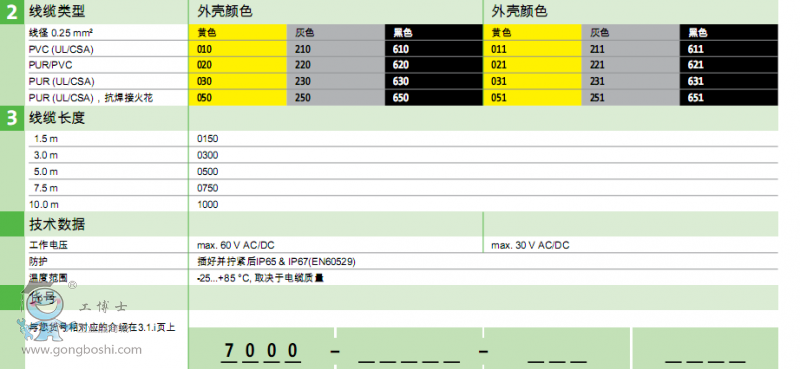The height and width of the screenshot is (369, 800).
Task: Click the www.gongboshi.com watermark link
Action: (81, 350)
